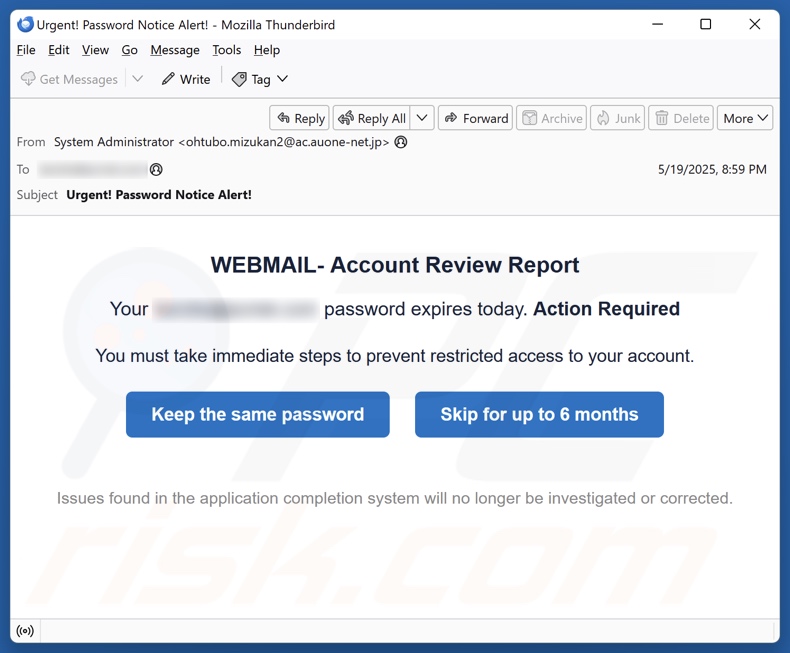Click the sender address System Administrator
The height and width of the screenshot is (653, 790).
pyautogui.click(x=221, y=142)
